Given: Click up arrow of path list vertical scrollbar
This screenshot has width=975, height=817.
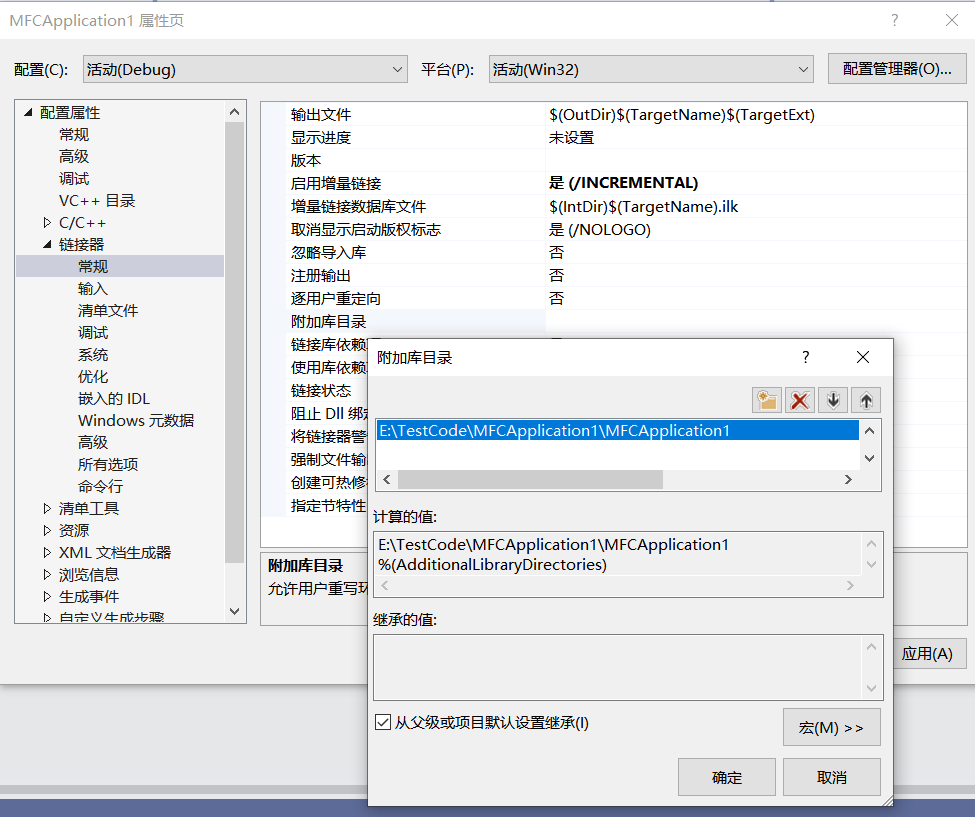Looking at the screenshot, I should click(x=870, y=430).
